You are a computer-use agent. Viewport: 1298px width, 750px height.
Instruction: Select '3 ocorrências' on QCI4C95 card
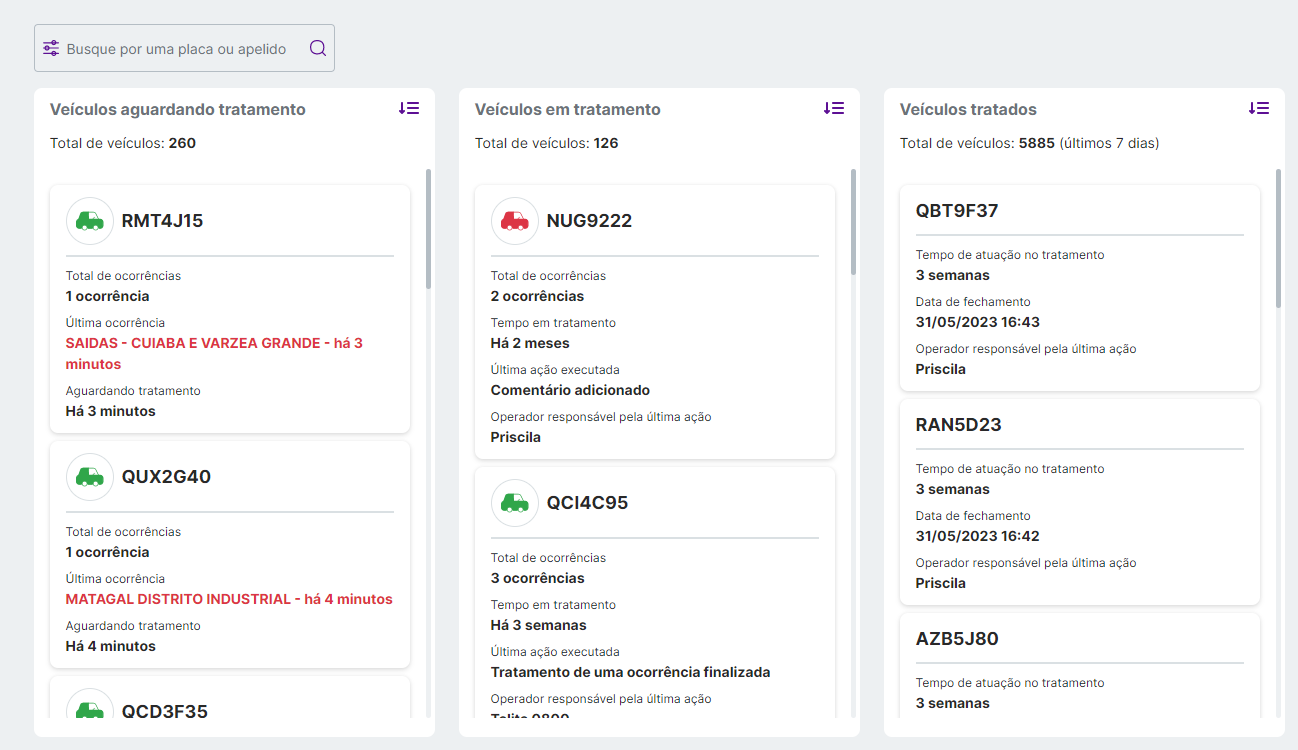coord(537,578)
